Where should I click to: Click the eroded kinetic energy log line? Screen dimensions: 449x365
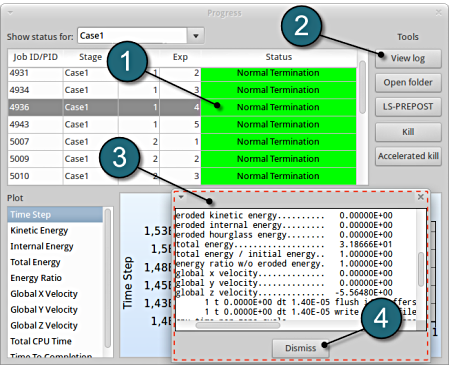pyautogui.click(x=284, y=215)
